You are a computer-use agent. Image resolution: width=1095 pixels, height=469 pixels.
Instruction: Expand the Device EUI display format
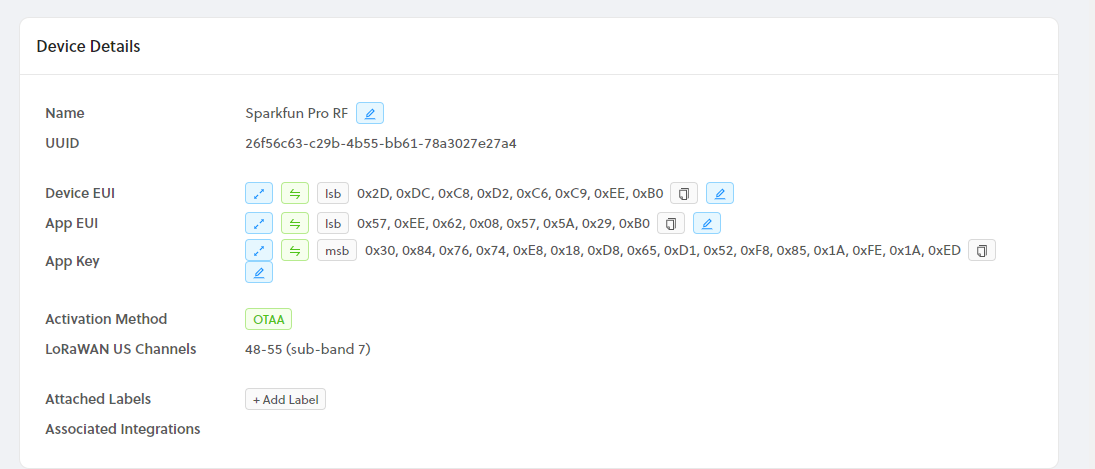coord(259,193)
